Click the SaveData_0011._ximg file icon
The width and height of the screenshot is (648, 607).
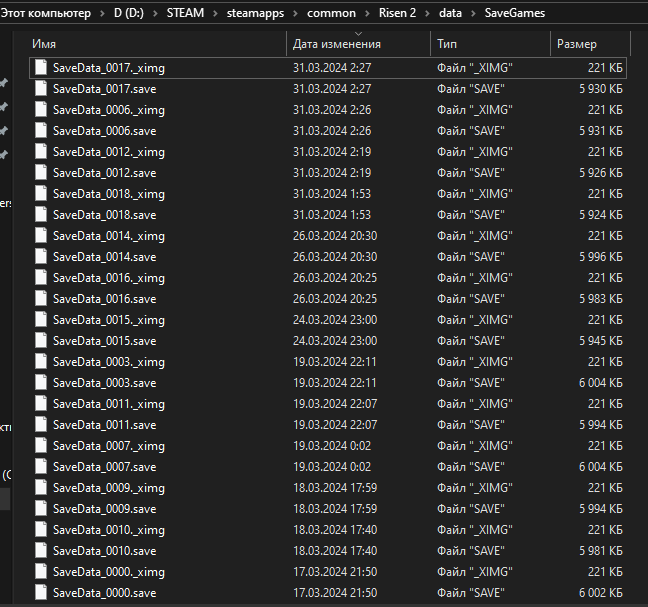pyautogui.click(x=41, y=404)
